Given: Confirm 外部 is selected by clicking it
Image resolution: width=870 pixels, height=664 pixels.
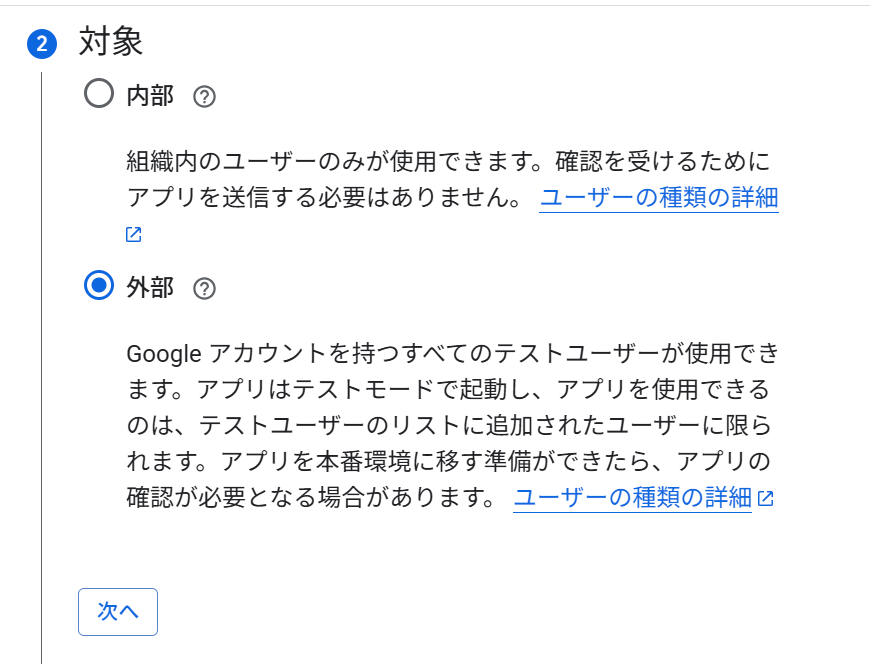Looking at the screenshot, I should [97, 287].
